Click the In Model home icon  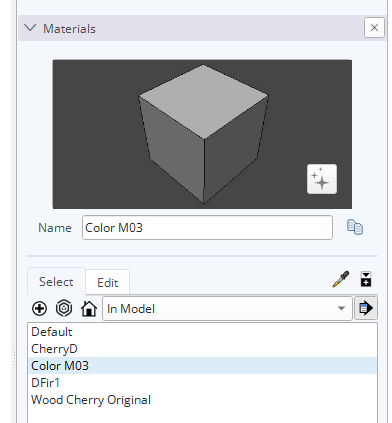89,309
